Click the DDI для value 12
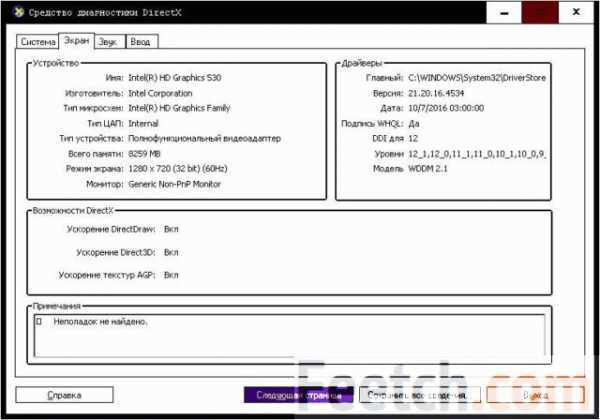Screen dimensions: 600x420 [x=413, y=138]
